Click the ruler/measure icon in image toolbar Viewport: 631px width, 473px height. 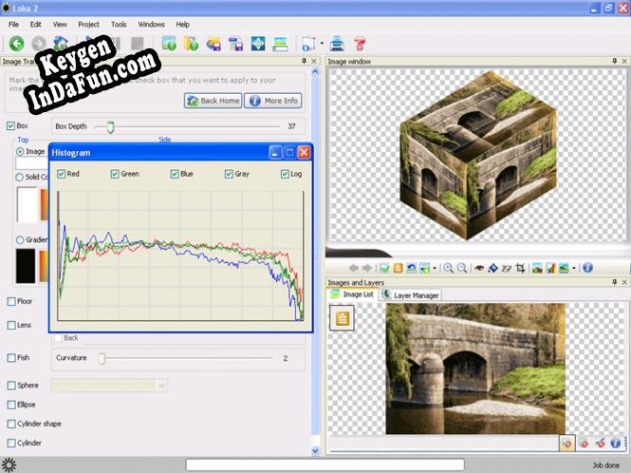pos(506,268)
